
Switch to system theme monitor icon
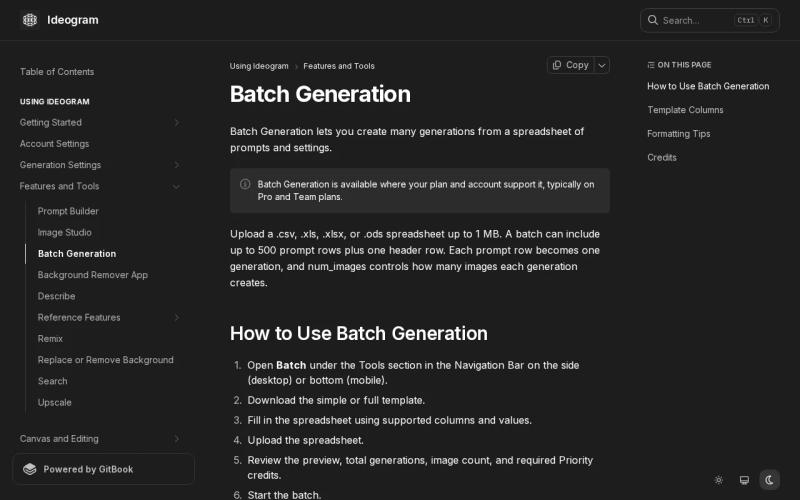coord(744,480)
